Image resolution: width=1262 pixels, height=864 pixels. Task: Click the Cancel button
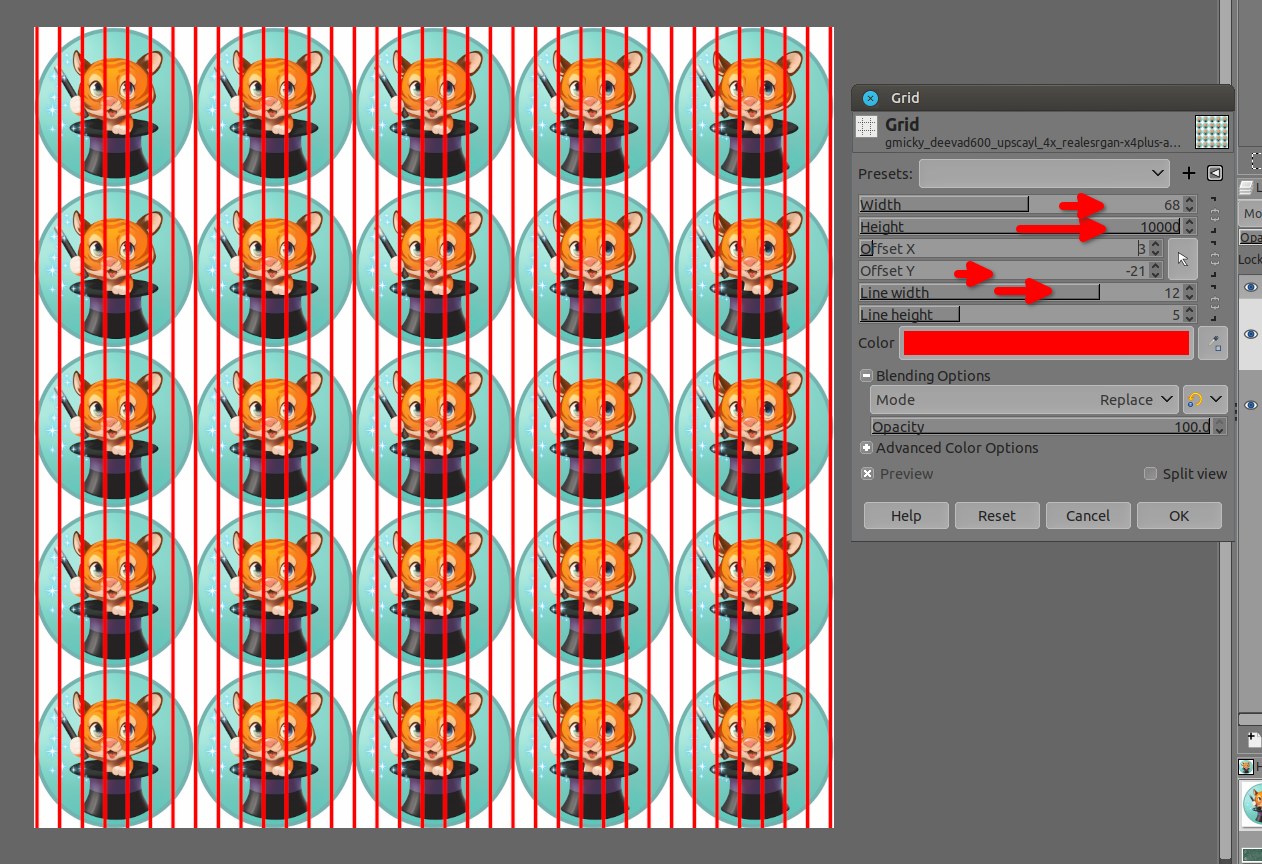pos(1087,516)
